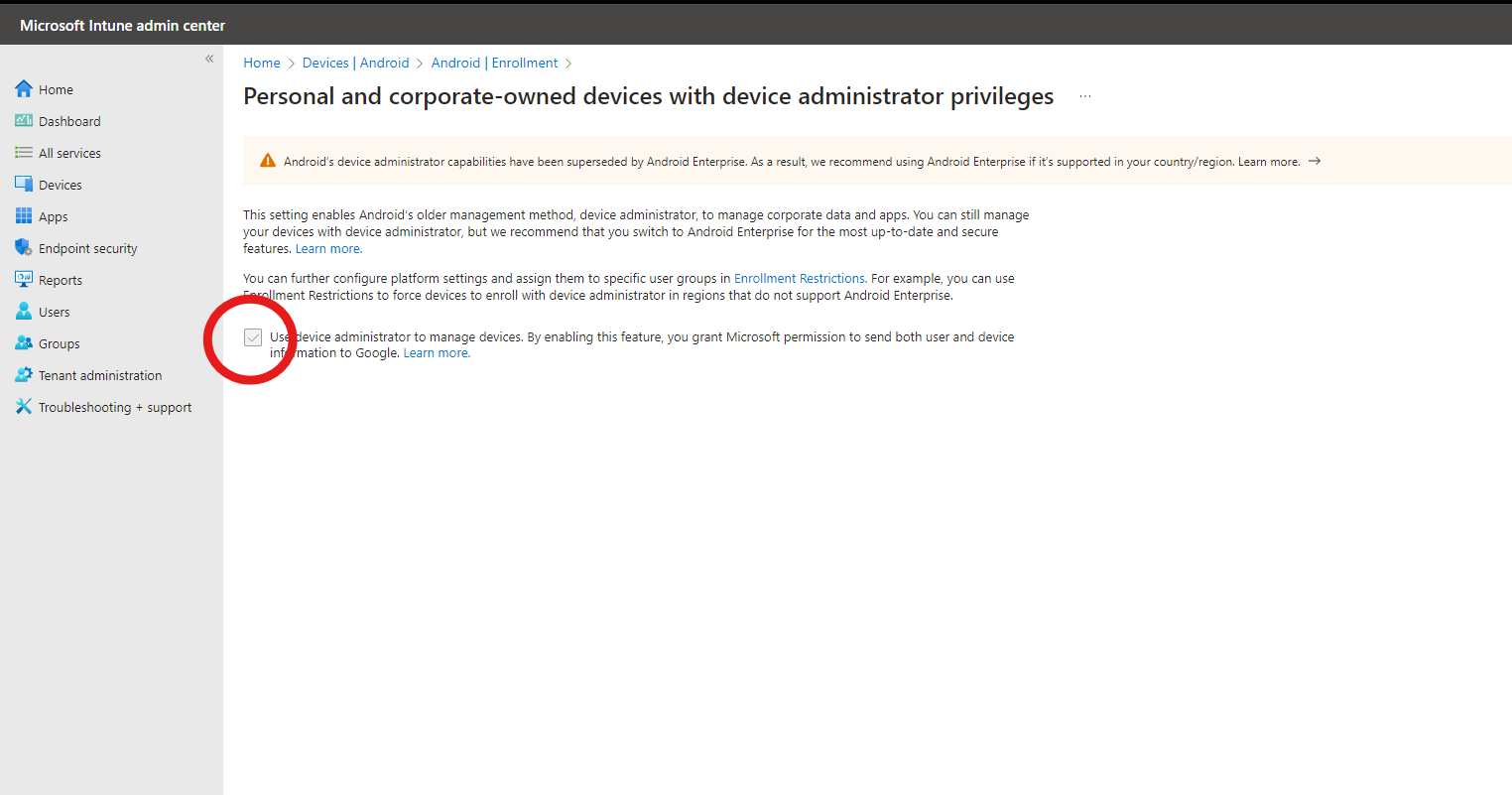The image size is (1512, 795).
Task: Click the Tenant administration icon
Action: click(24, 375)
